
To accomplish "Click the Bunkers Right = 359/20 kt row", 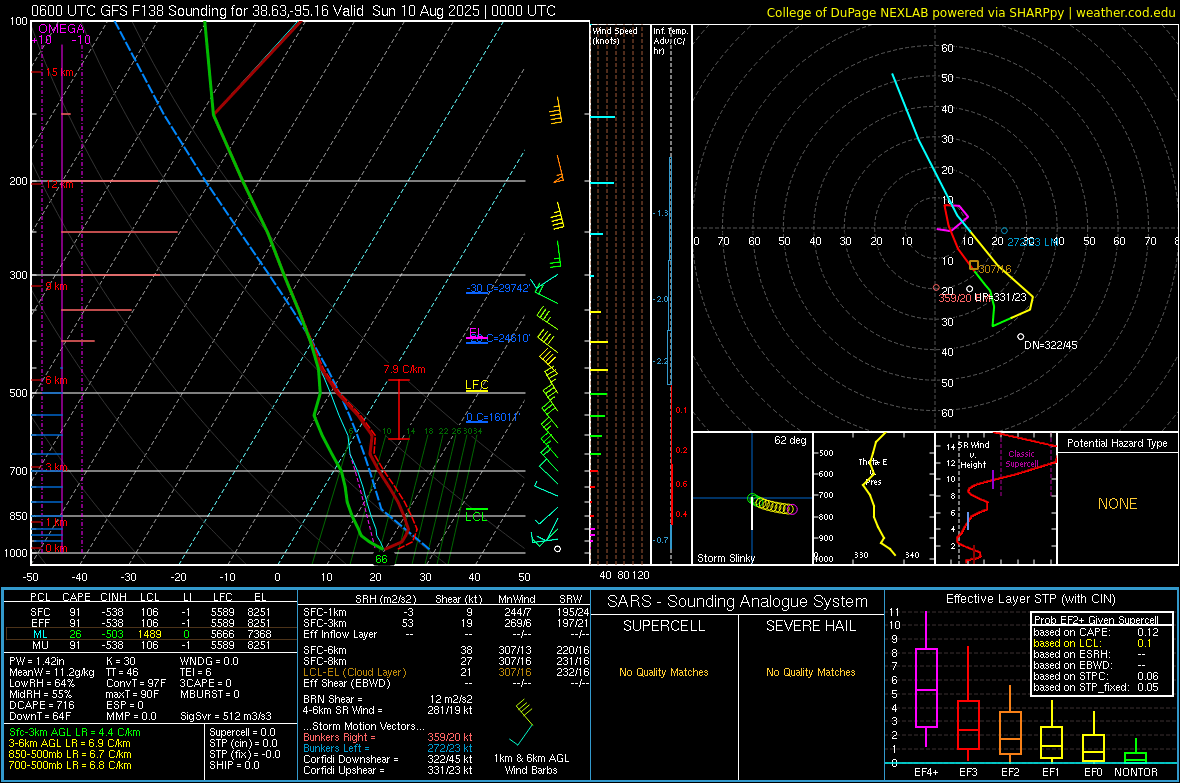I will pyautogui.click(x=388, y=737).
